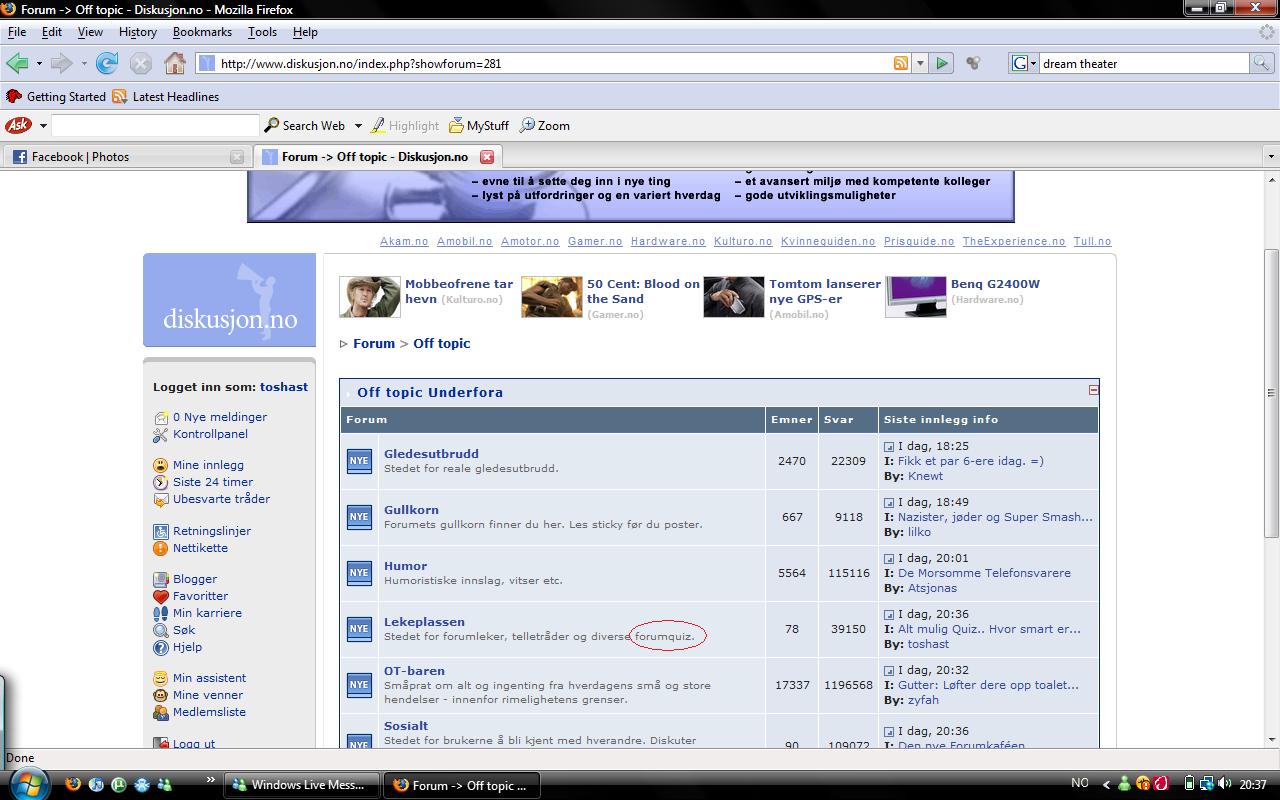The image size is (1280, 800).
Task: Open the Gullkorn forum link
Action: click(411, 510)
